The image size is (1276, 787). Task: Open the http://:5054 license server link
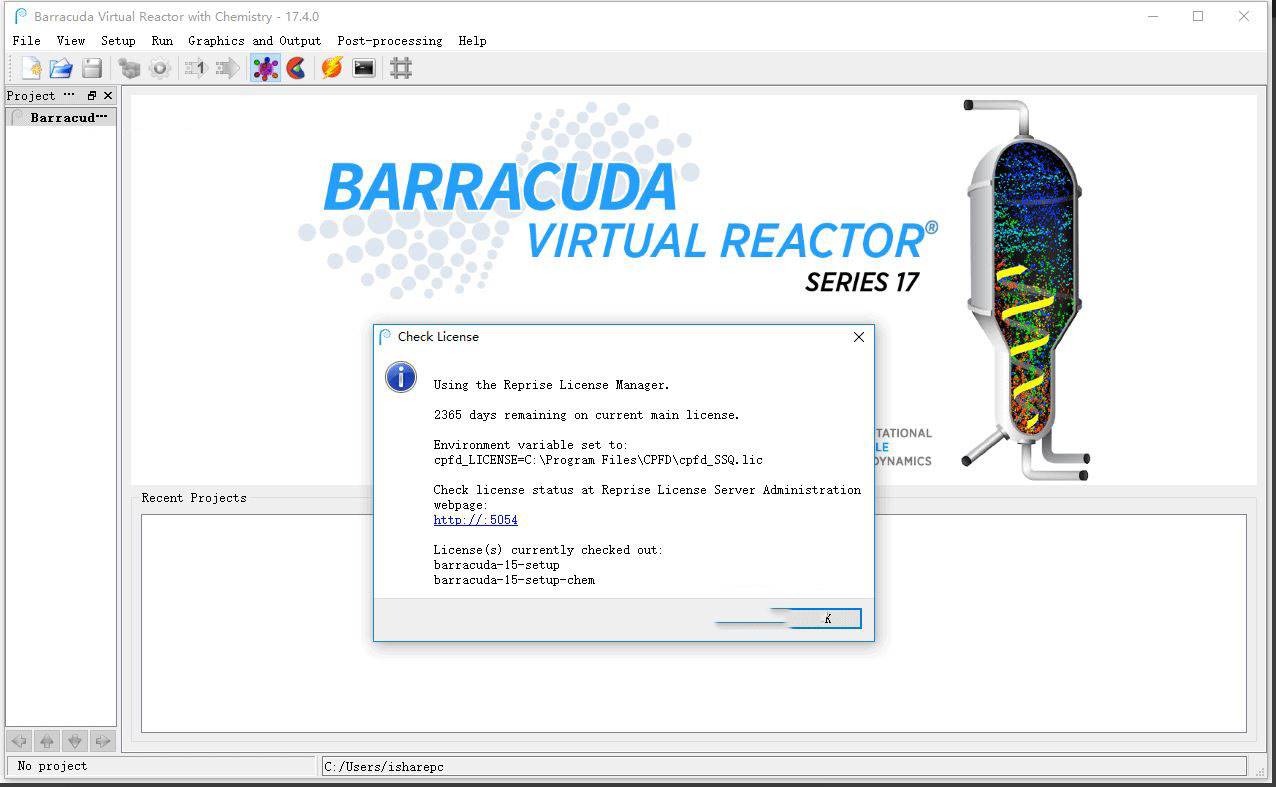pos(476,520)
